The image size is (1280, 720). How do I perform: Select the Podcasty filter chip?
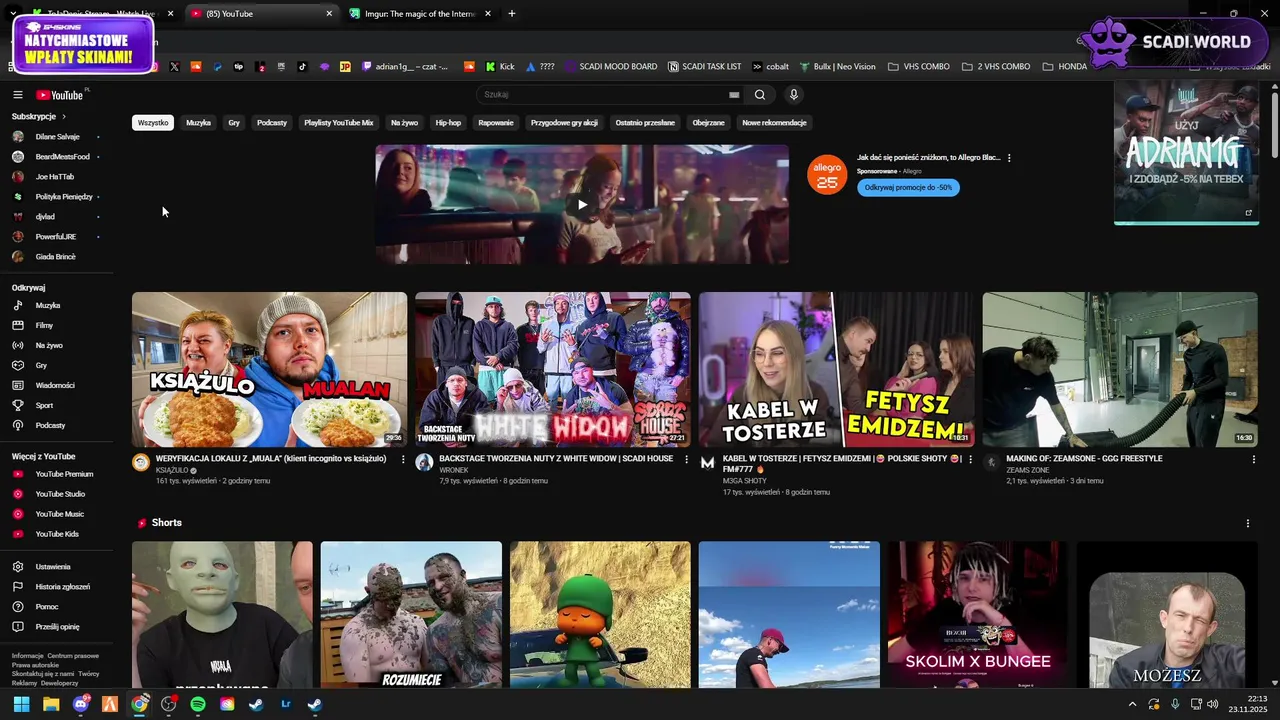[272, 123]
